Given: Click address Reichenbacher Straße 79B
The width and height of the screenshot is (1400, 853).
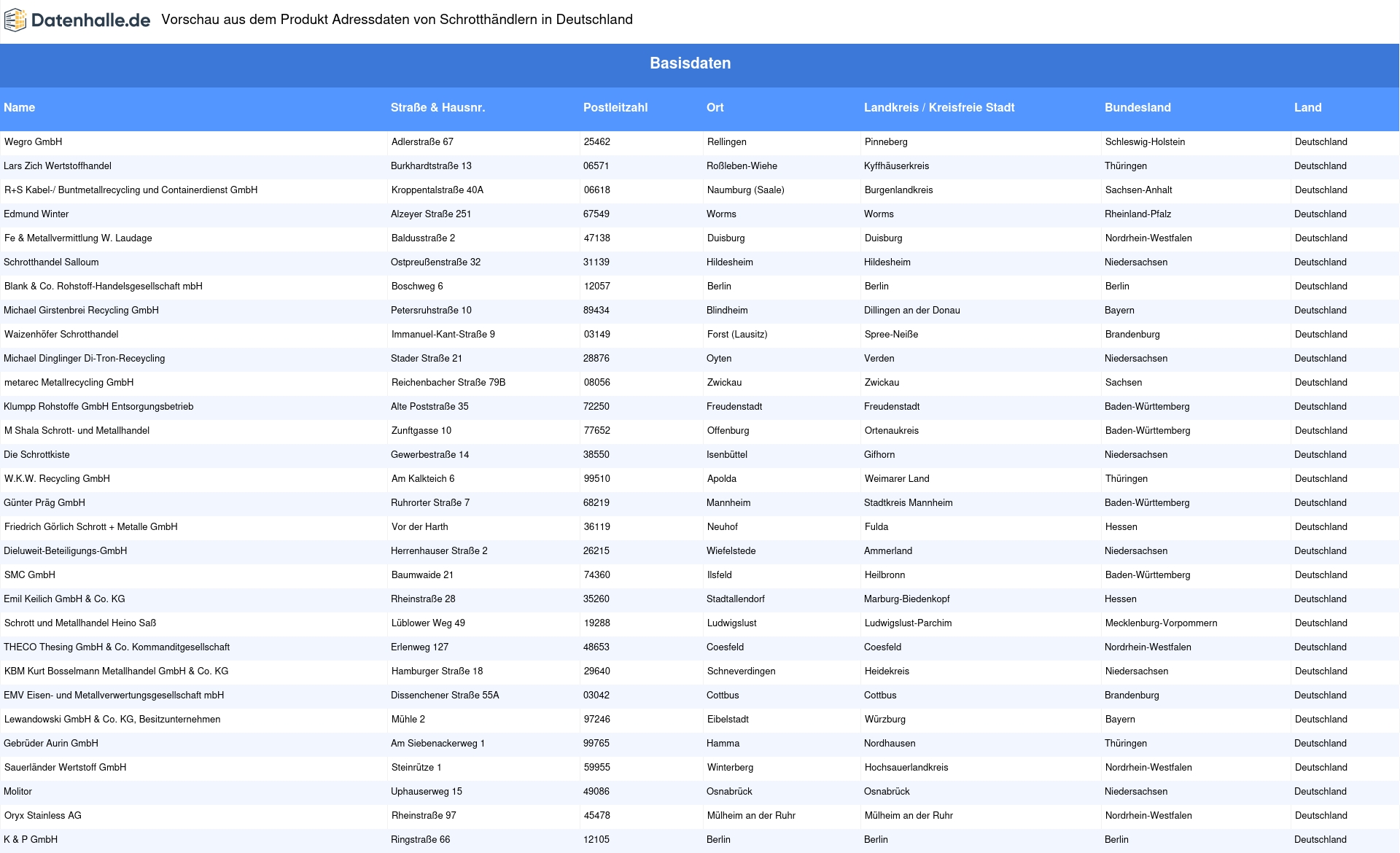Looking at the screenshot, I should 448,383.
